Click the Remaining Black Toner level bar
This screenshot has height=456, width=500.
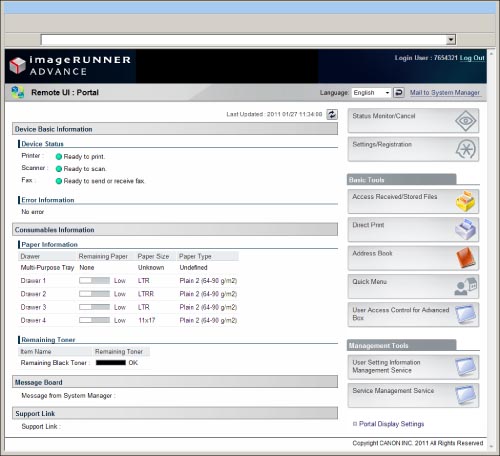pyautogui.click(x=111, y=363)
